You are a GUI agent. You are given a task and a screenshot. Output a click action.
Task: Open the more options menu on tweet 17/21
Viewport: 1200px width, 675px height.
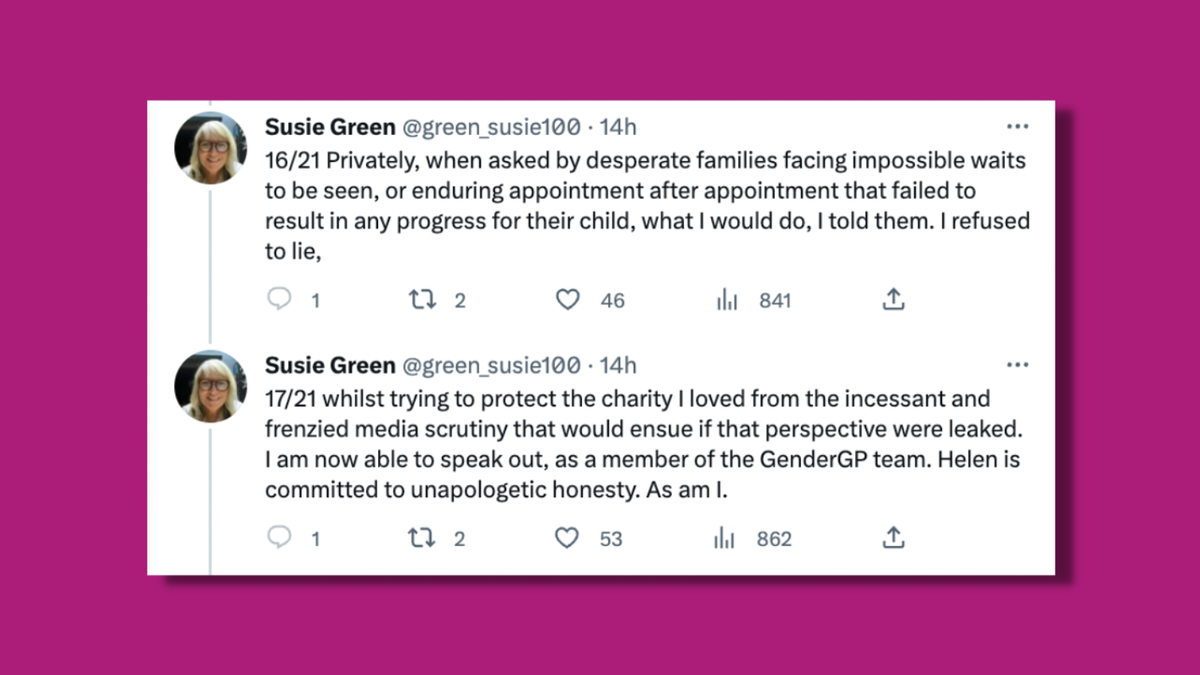1018,364
